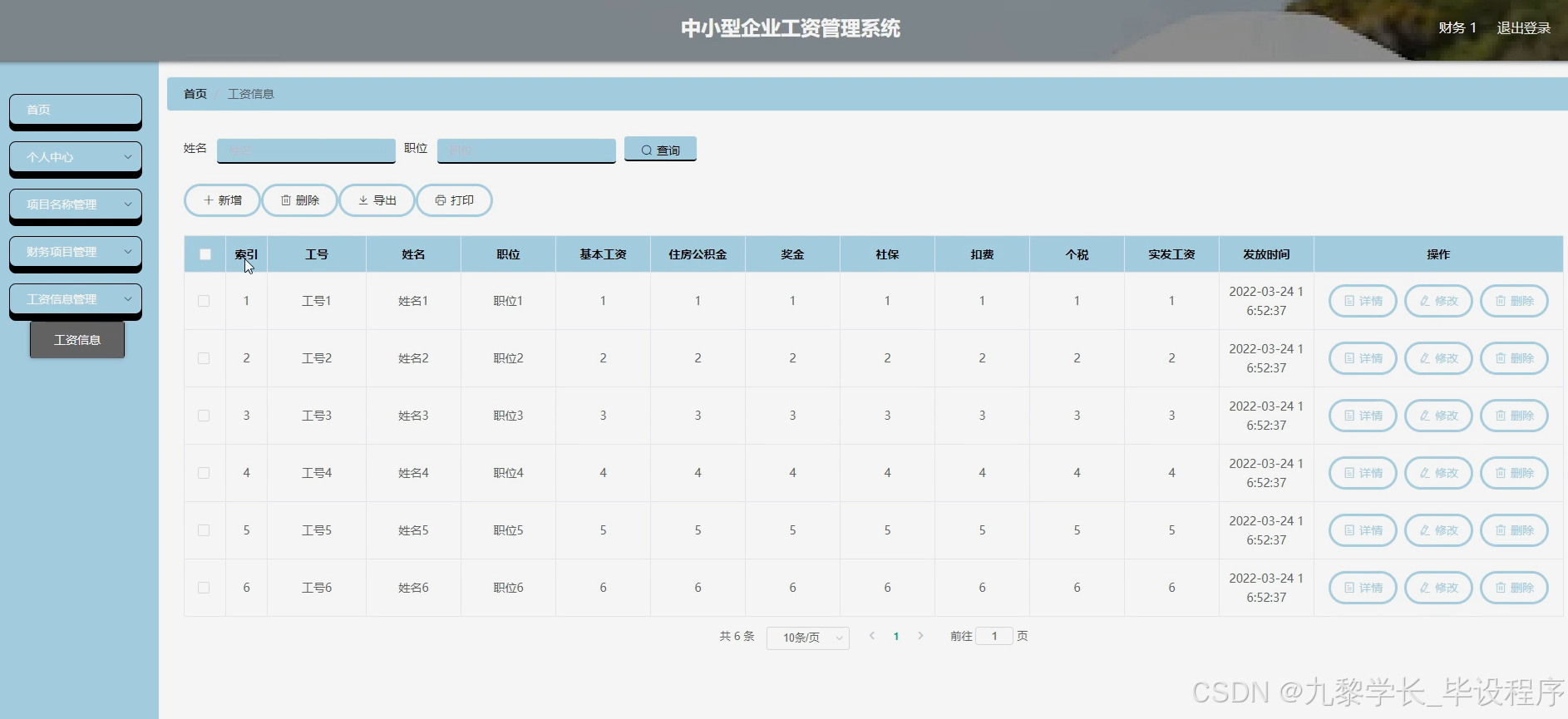
Task: Expand the 项目名称管理 sidebar menu
Action: point(76,204)
